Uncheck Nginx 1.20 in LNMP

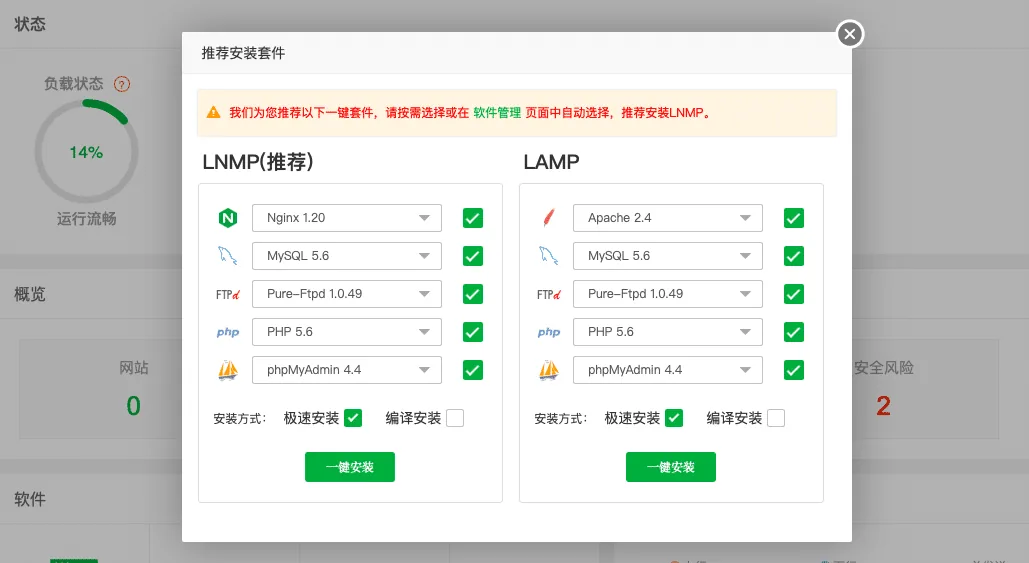(472, 218)
